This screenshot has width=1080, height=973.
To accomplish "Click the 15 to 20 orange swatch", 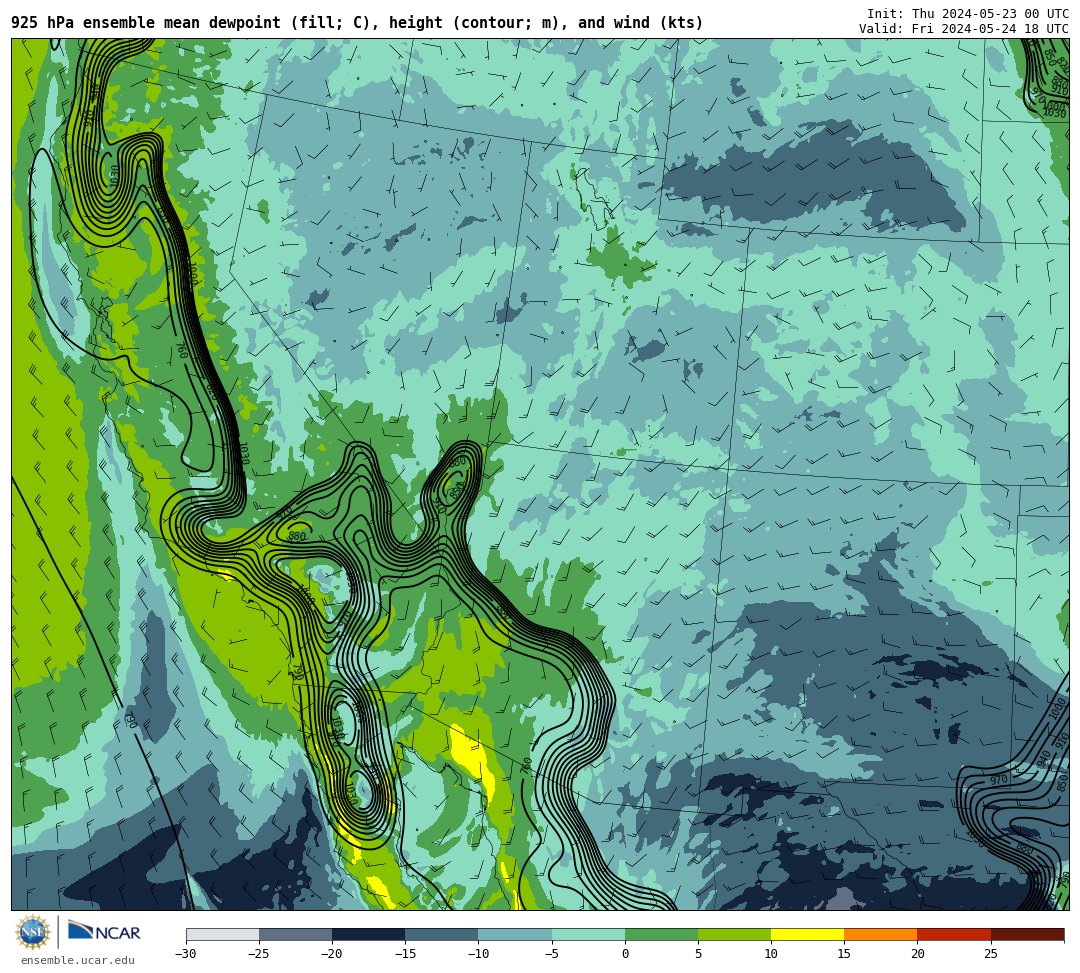I will pos(881,934).
